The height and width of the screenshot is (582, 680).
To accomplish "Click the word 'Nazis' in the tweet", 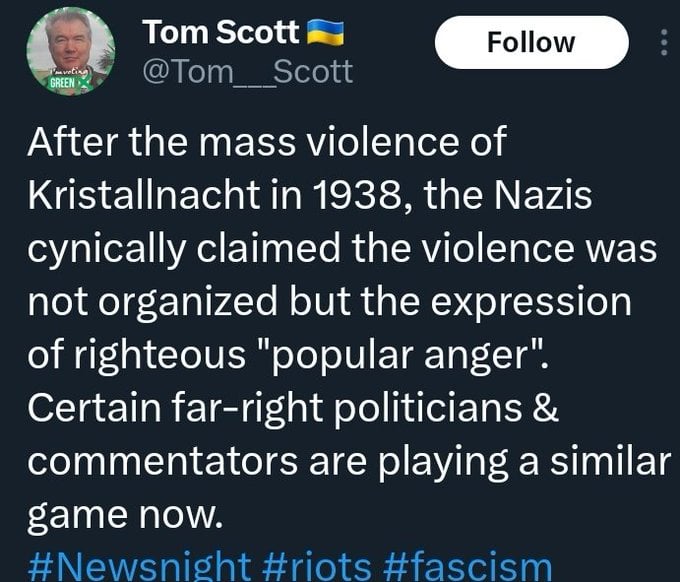I will click(543, 195).
